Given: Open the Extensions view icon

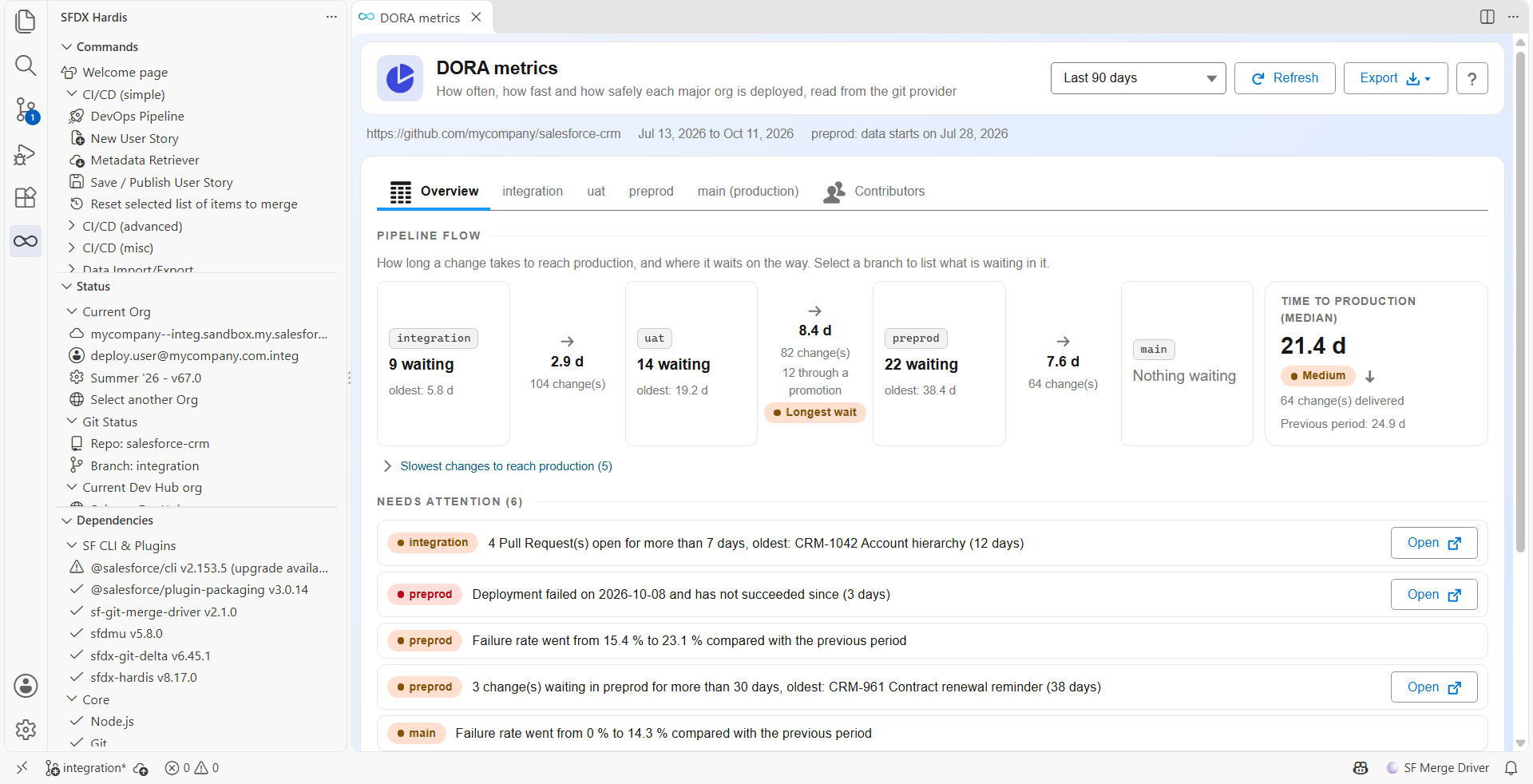Looking at the screenshot, I should (x=26, y=197).
